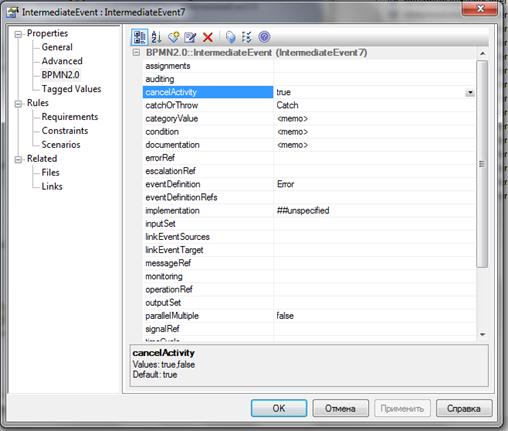Click the add new tagged value icon
Image resolution: width=508 pixels, height=431 pixels.
174,37
